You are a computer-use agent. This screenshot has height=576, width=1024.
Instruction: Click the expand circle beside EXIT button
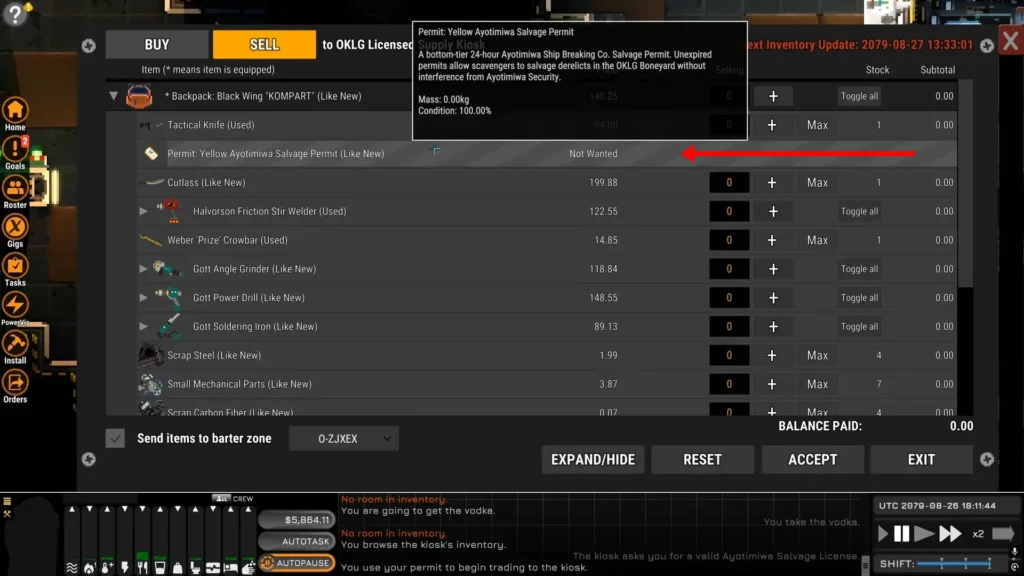point(987,460)
